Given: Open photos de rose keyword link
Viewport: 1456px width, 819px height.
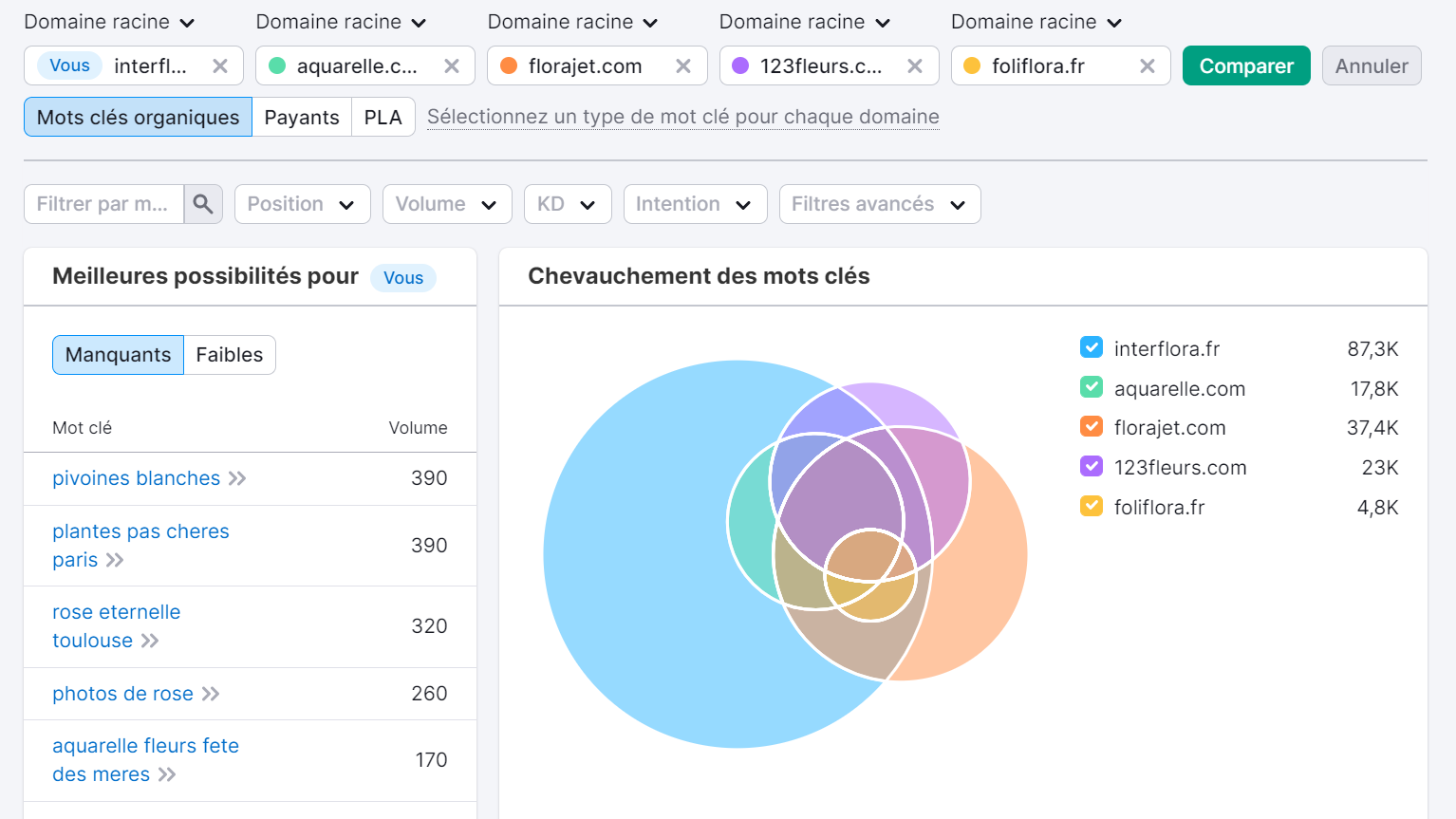Looking at the screenshot, I should coord(122,694).
